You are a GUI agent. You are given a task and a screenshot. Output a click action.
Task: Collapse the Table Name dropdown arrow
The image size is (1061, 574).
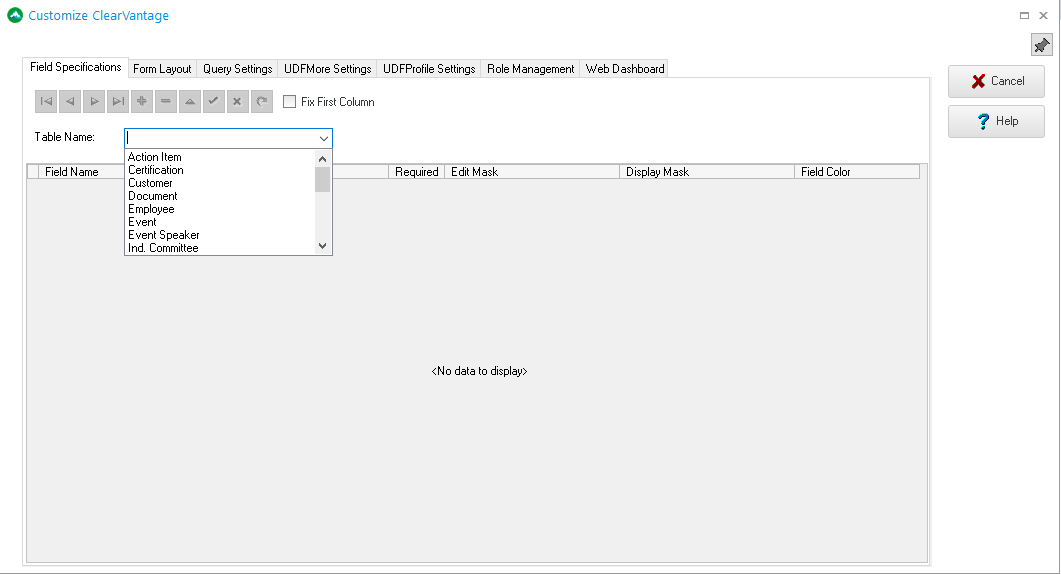[x=323, y=138]
